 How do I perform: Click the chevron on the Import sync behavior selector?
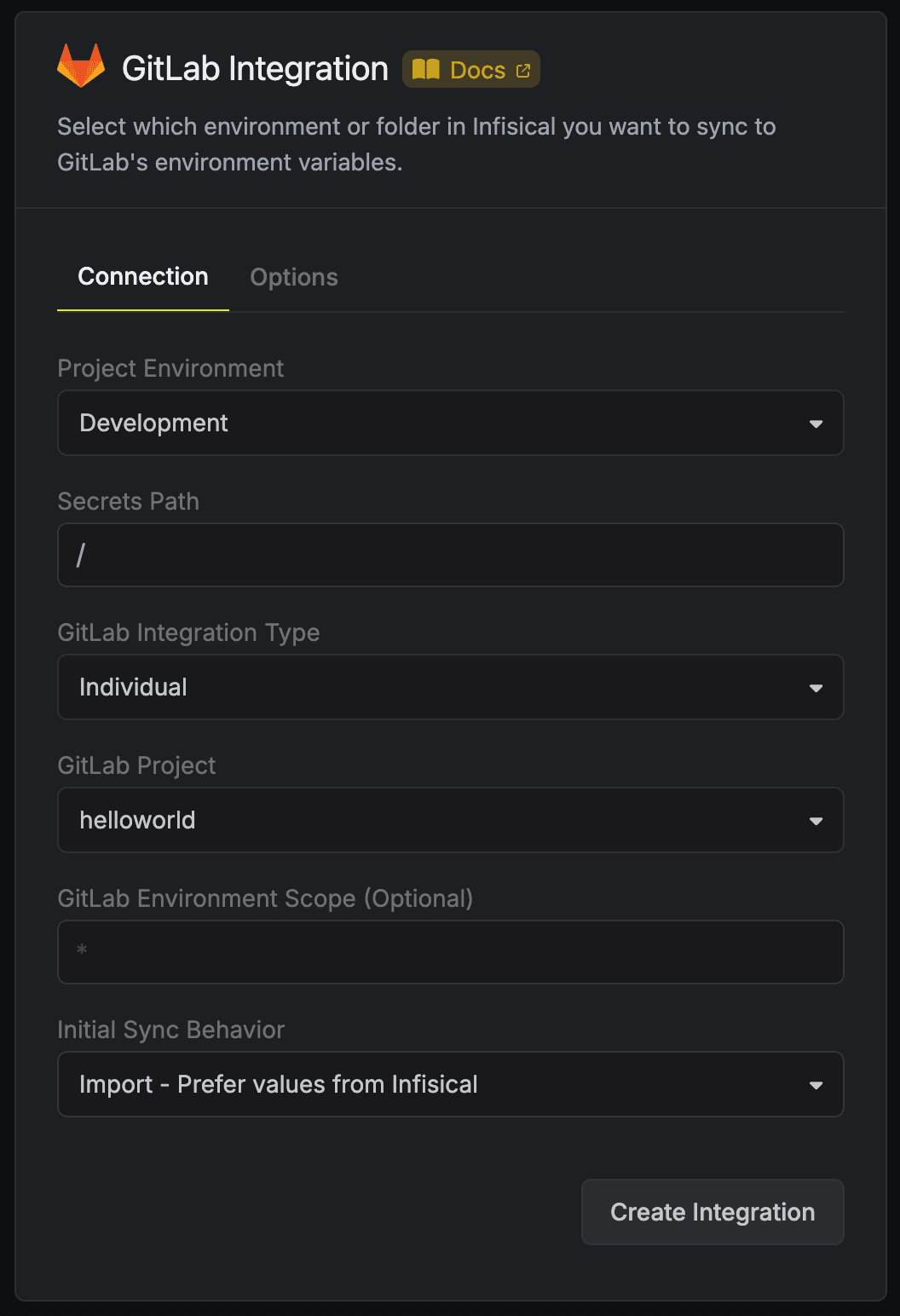tap(816, 1084)
